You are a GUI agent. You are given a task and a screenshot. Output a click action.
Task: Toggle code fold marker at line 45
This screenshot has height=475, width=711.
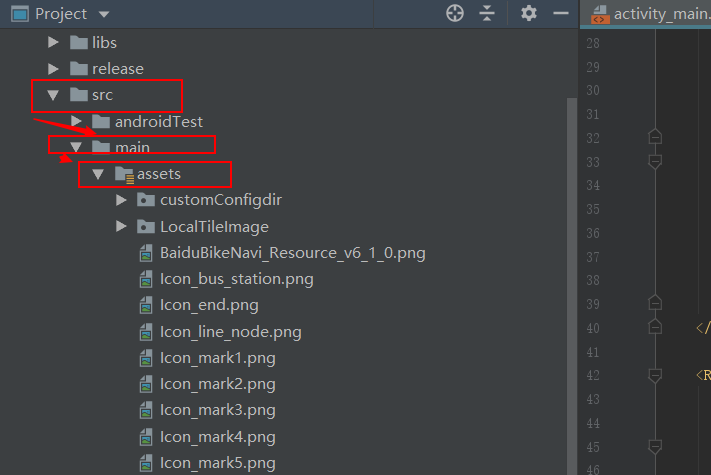[x=655, y=447]
